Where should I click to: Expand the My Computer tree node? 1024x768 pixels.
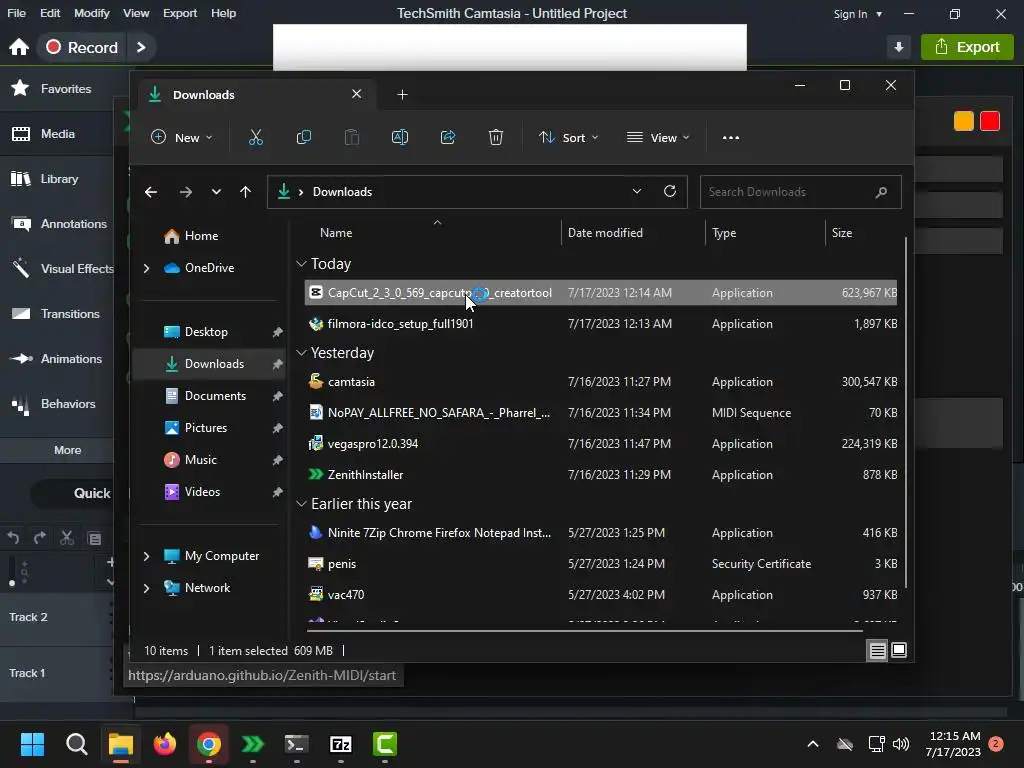pos(147,556)
